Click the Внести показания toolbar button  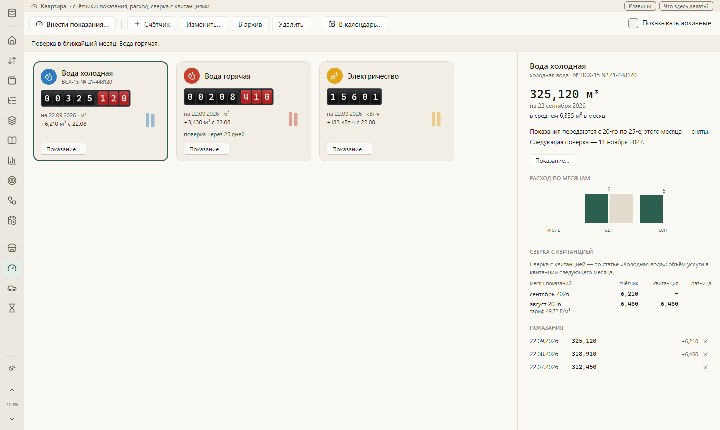point(73,24)
